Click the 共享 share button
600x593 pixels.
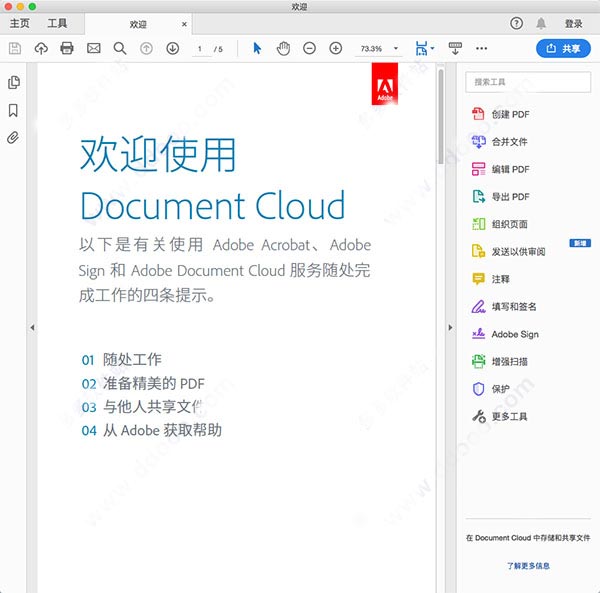563,49
